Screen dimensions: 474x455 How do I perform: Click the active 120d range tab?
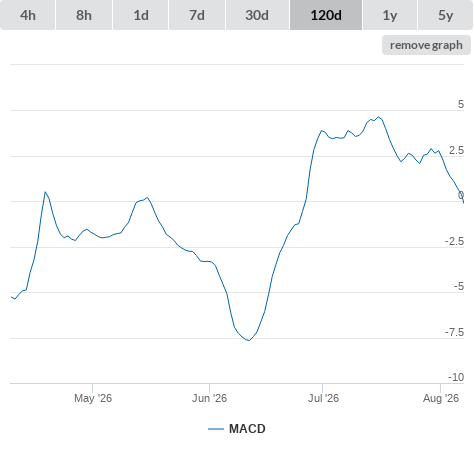click(x=326, y=15)
